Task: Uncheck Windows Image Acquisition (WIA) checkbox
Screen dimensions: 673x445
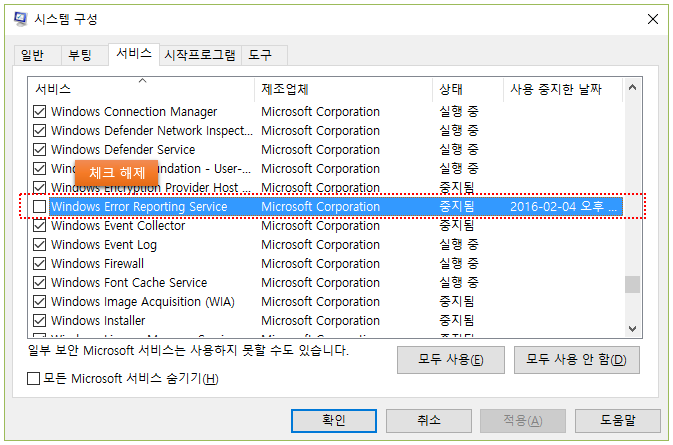Action: click(x=39, y=302)
